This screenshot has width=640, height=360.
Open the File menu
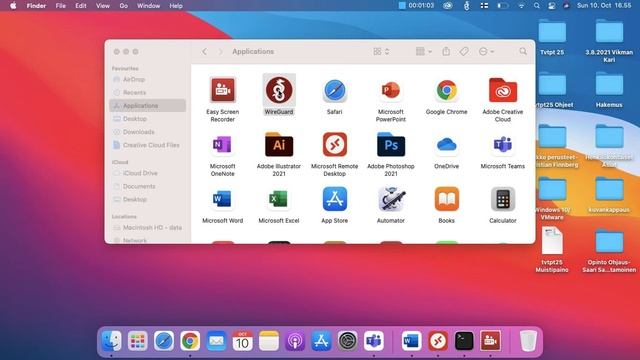pos(61,6)
